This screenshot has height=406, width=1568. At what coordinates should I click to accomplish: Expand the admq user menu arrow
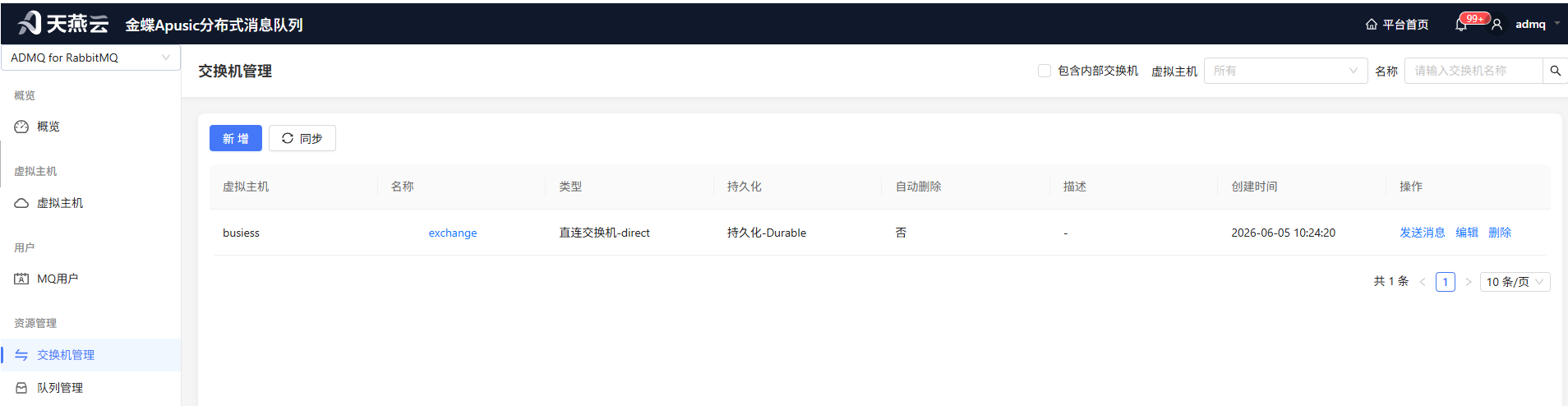1556,23
